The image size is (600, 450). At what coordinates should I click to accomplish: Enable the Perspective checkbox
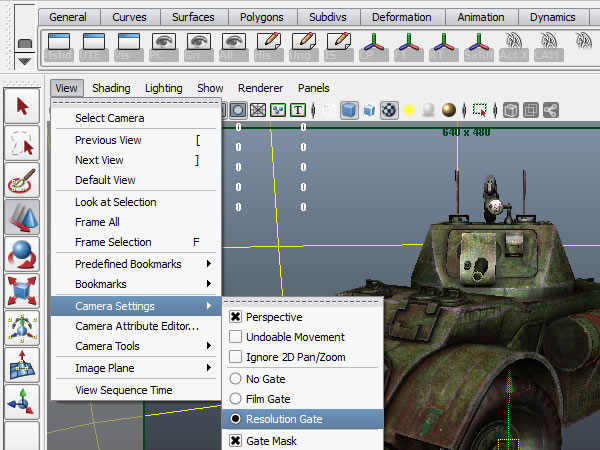[235, 317]
